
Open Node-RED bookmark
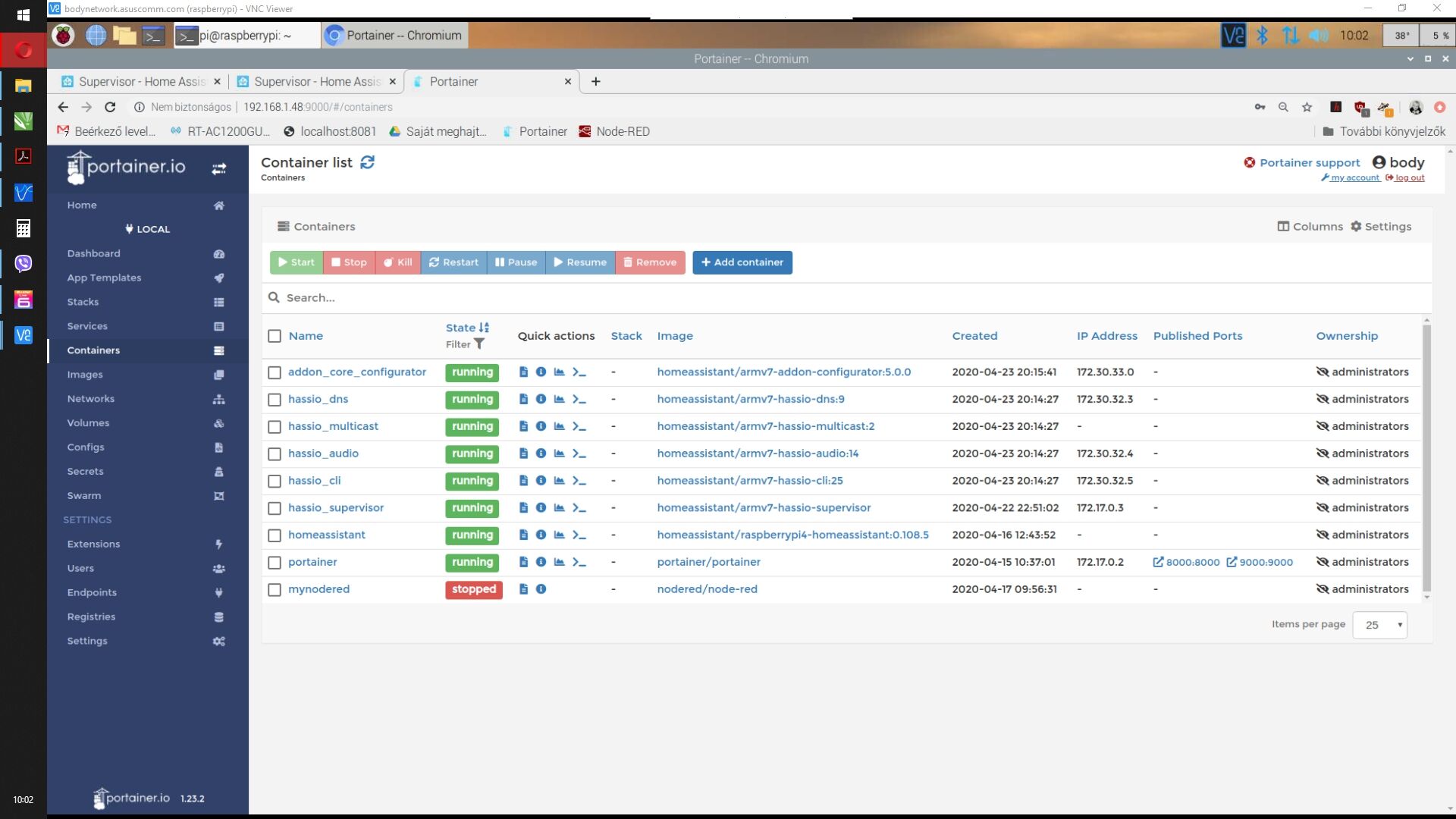tap(614, 131)
